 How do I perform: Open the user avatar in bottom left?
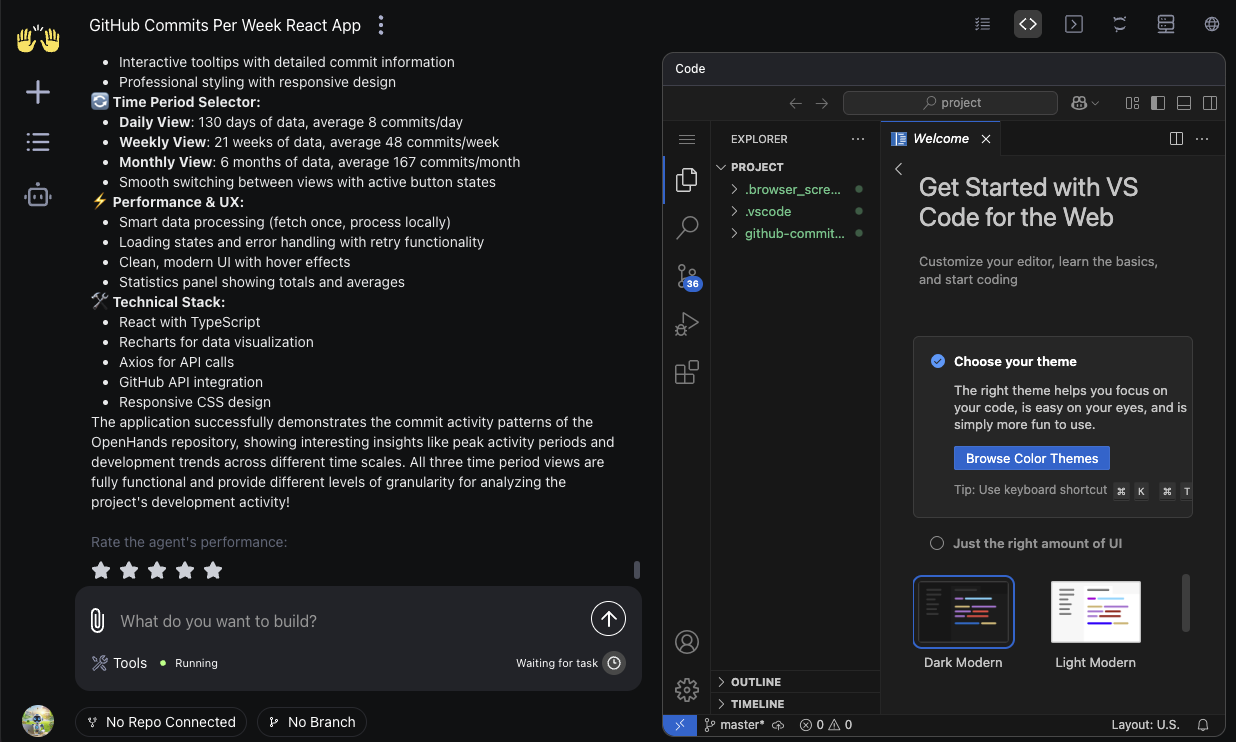coord(38,721)
